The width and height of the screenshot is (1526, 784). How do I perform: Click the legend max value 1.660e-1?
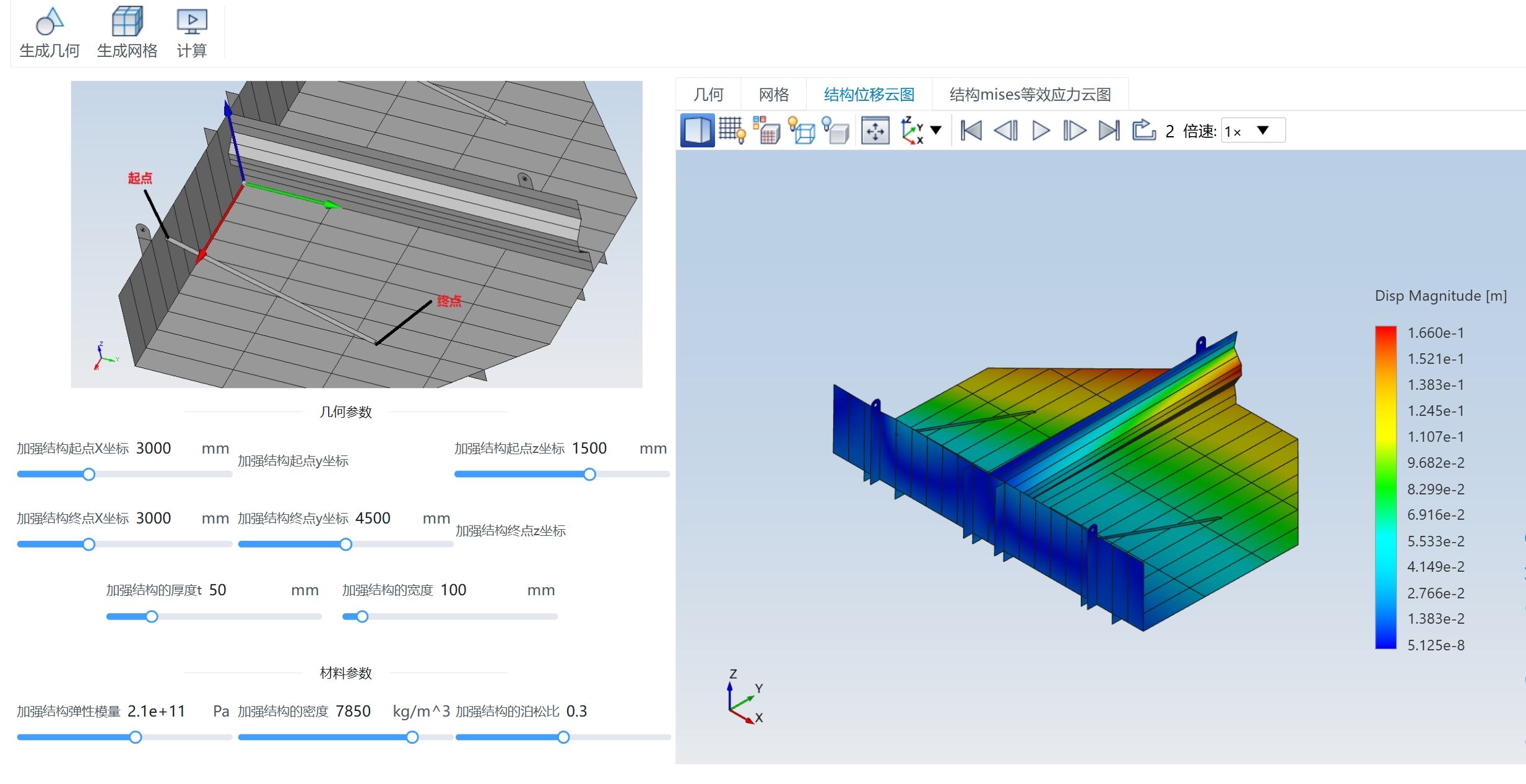click(x=1436, y=333)
